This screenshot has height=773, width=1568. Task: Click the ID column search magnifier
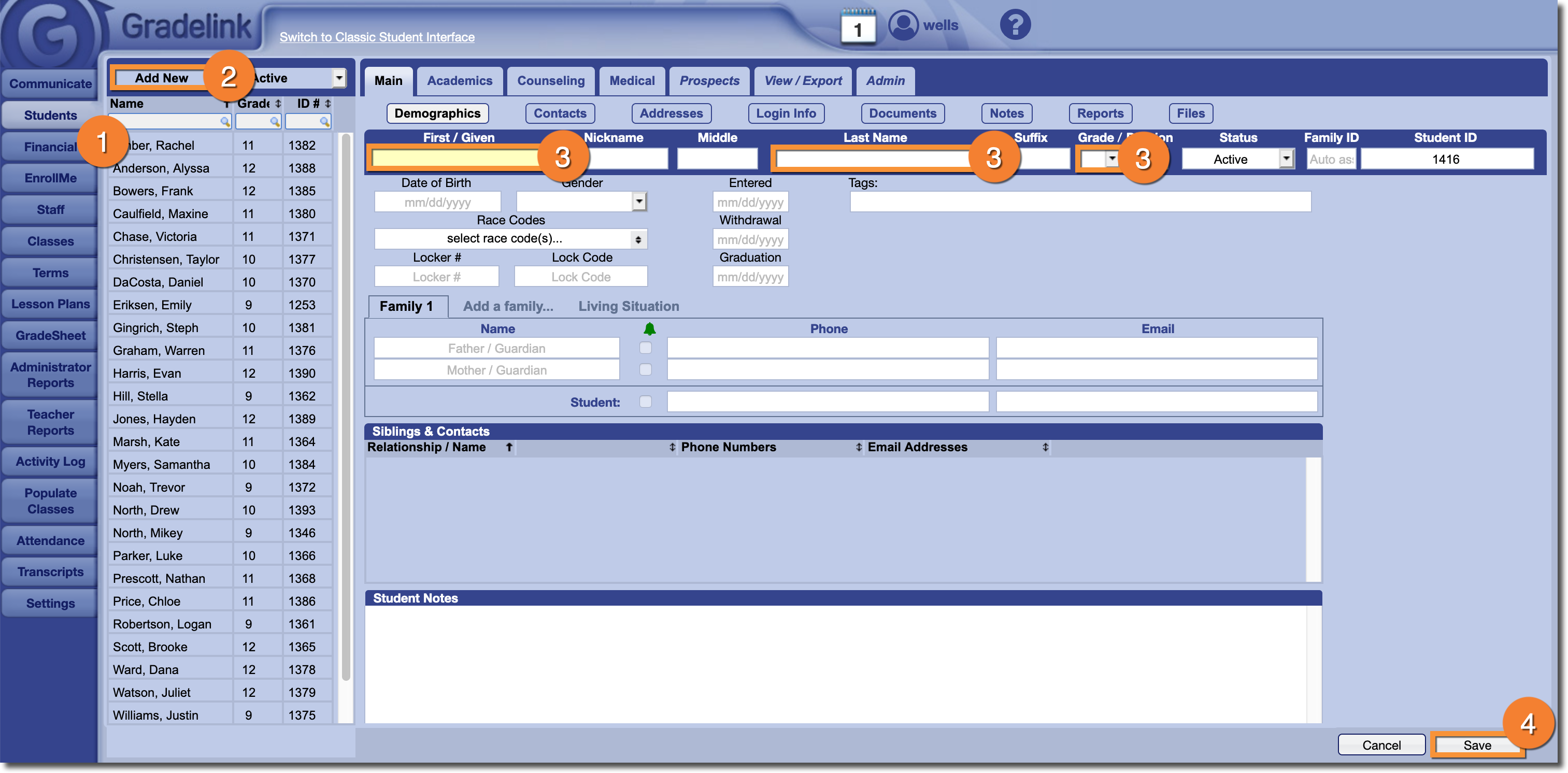[x=324, y=122]
